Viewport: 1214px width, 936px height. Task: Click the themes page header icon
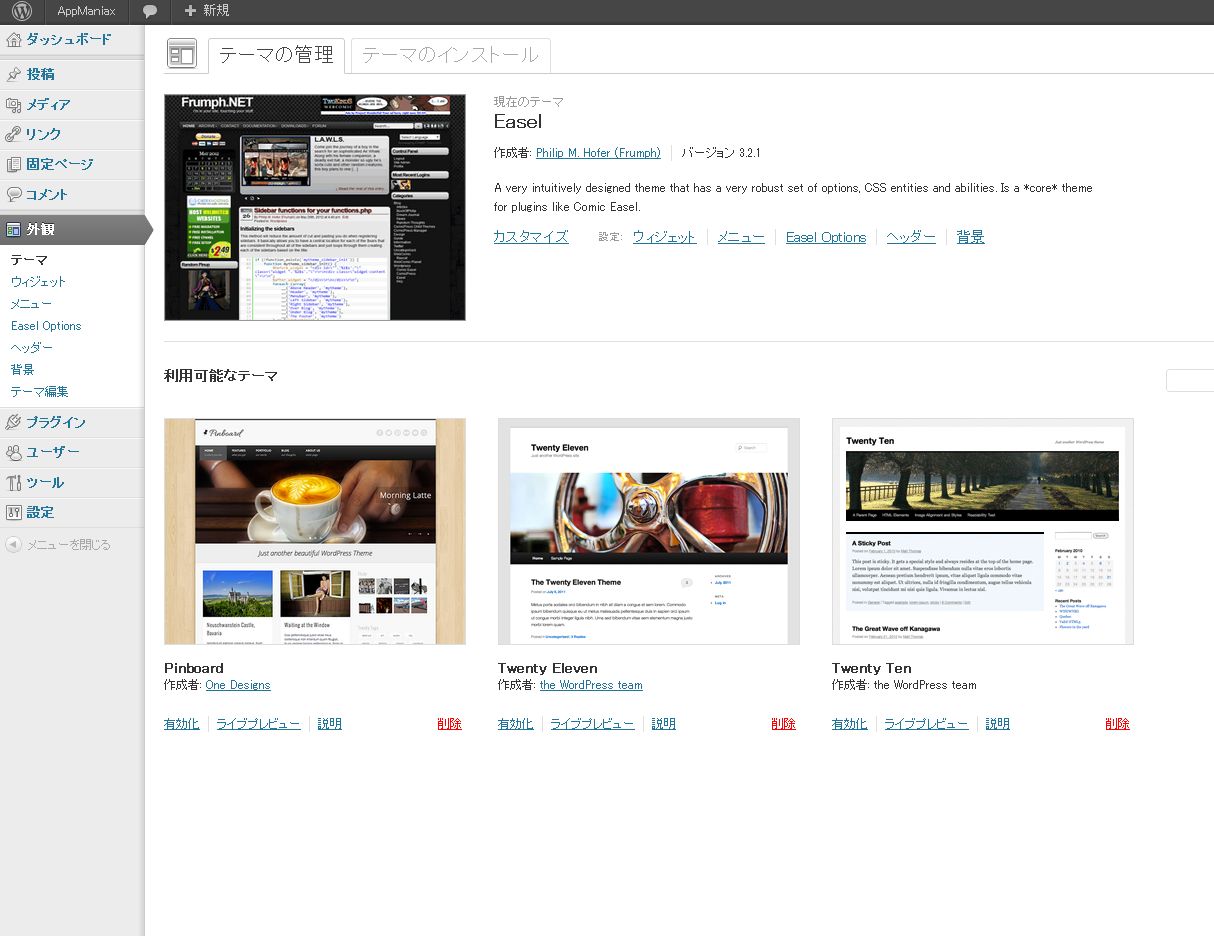click(x=182, y=55)
